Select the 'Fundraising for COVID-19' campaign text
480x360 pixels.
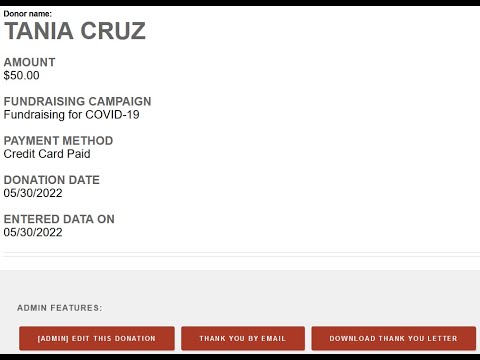[x=71, y=115]
